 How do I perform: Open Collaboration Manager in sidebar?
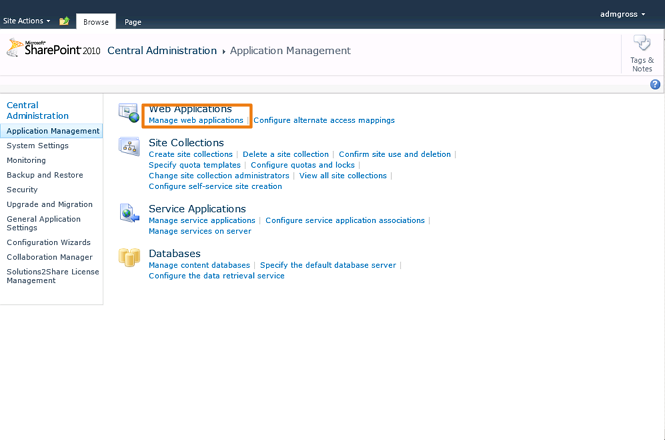click(49, 257)
